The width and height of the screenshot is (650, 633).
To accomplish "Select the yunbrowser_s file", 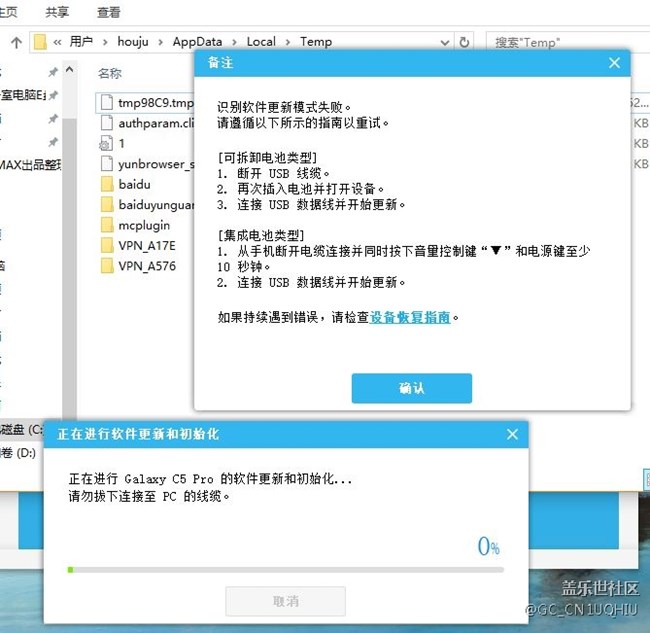I will 156,164.
